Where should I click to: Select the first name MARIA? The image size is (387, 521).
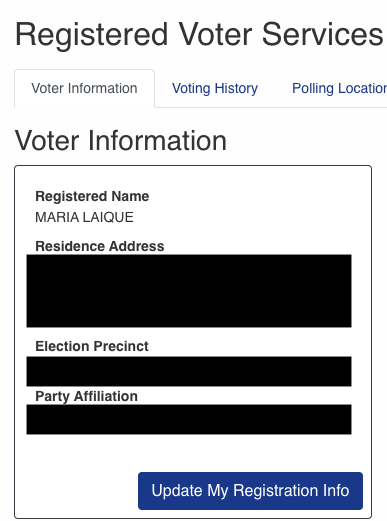click(x=57, y=217)
